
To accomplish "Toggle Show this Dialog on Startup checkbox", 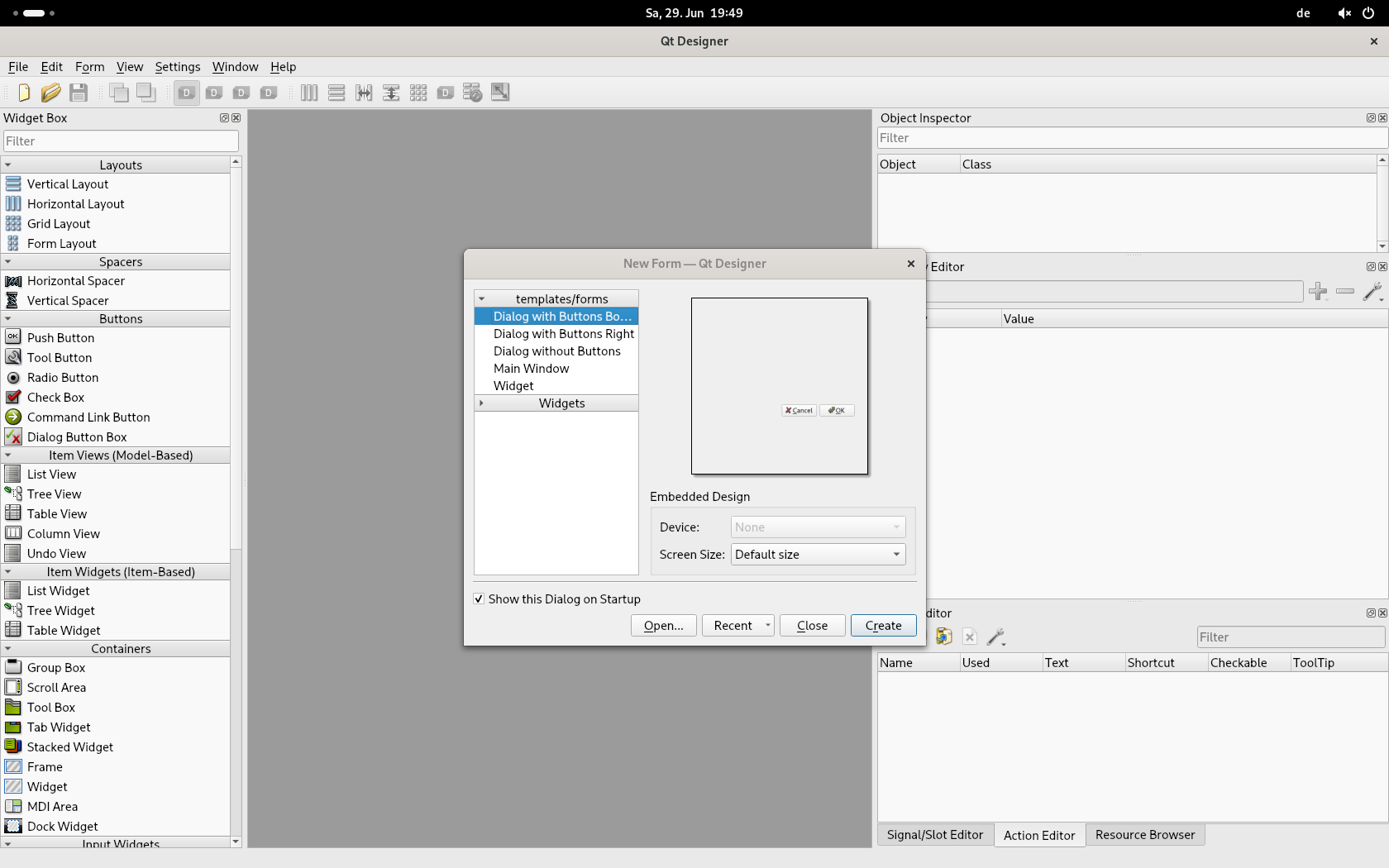I will click(x=479, y=599).
